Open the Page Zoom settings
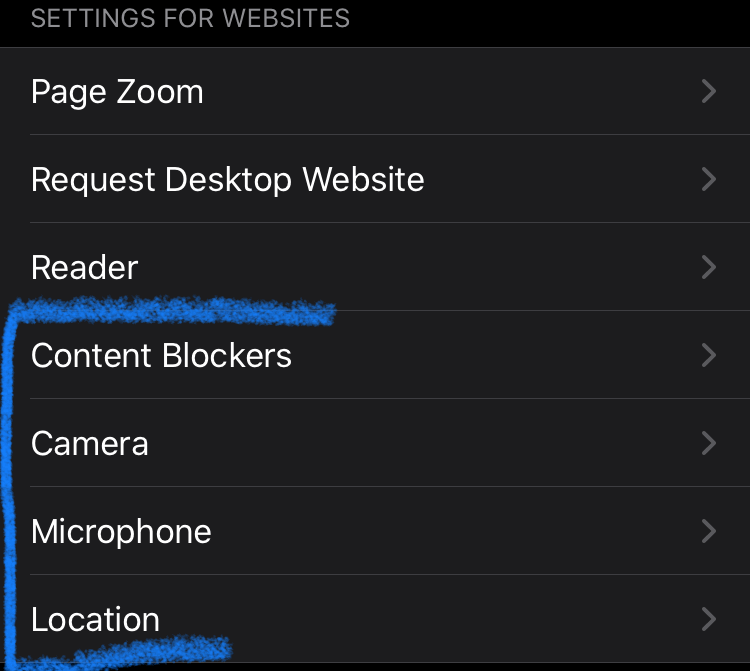The height and width of the screenshot is (671, 750). click(x=117, y=92)
